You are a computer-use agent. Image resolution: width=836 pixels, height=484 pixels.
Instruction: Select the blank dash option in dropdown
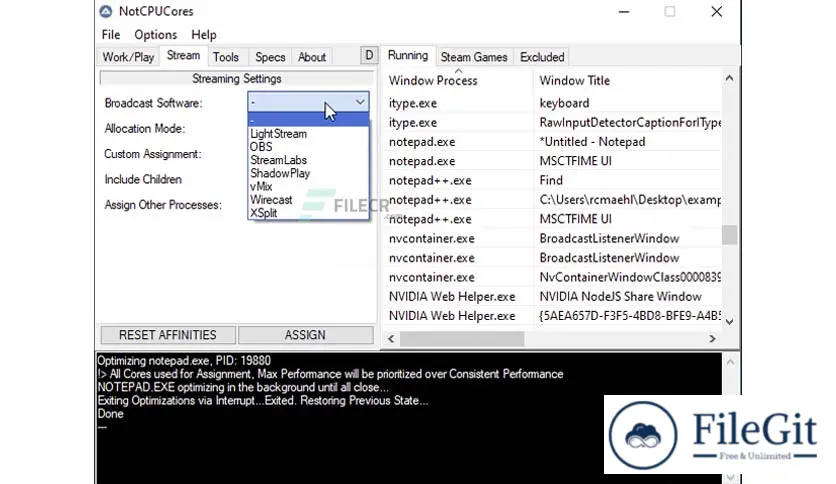point(308,120)
